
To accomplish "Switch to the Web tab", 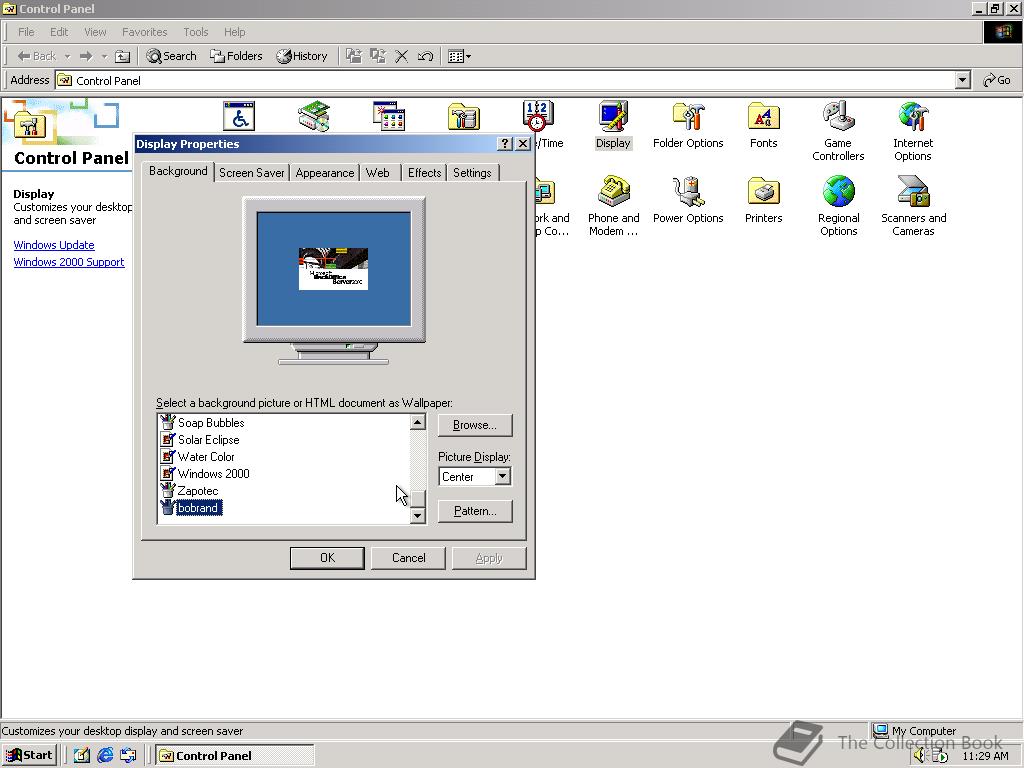I will (377, 172).
